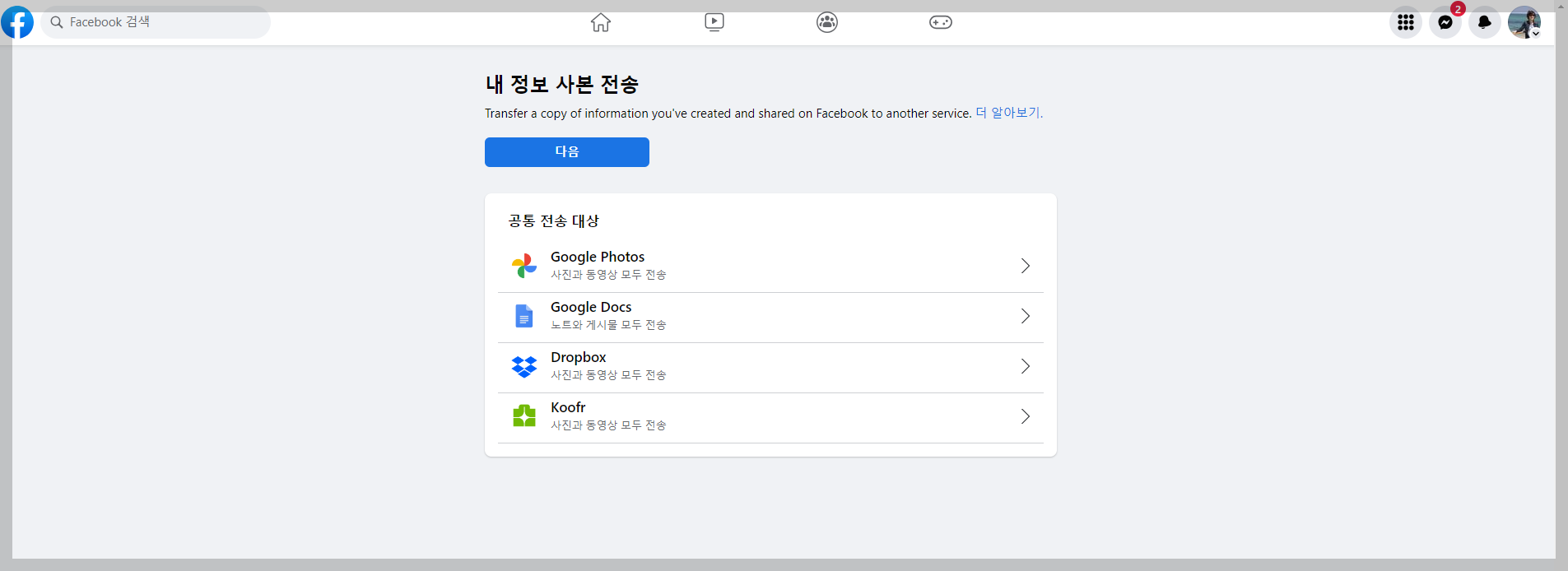This screenshot has height=571, width=1568.
Task: Open the notifications bell
Action: [1485, 22]
